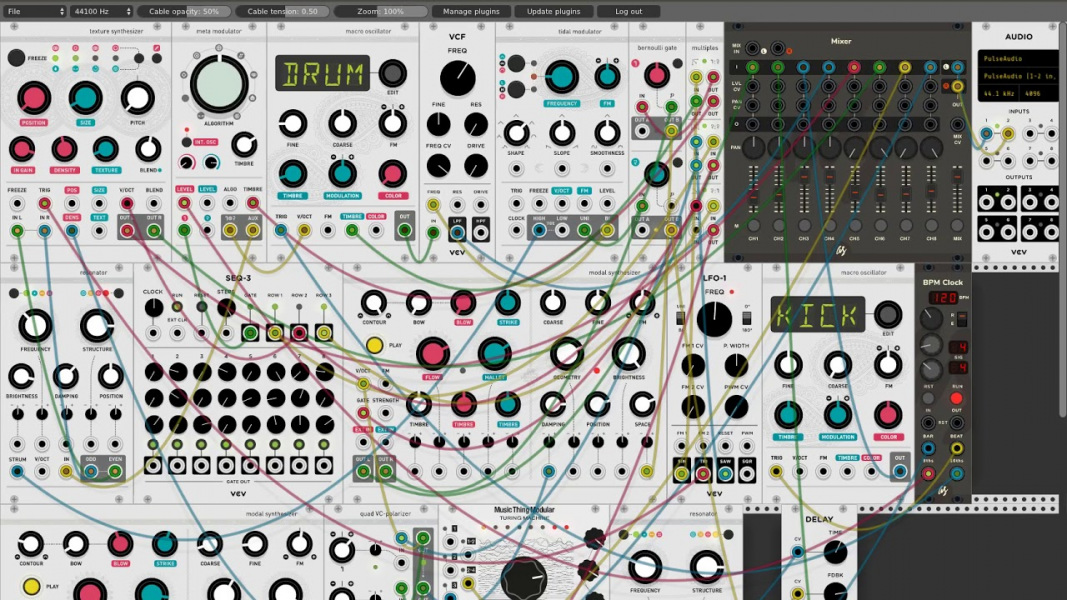Image resolution: width=1067 pixels, height=600 pixels.
Task: Click the Log out button
Action: tap(628, 11)
